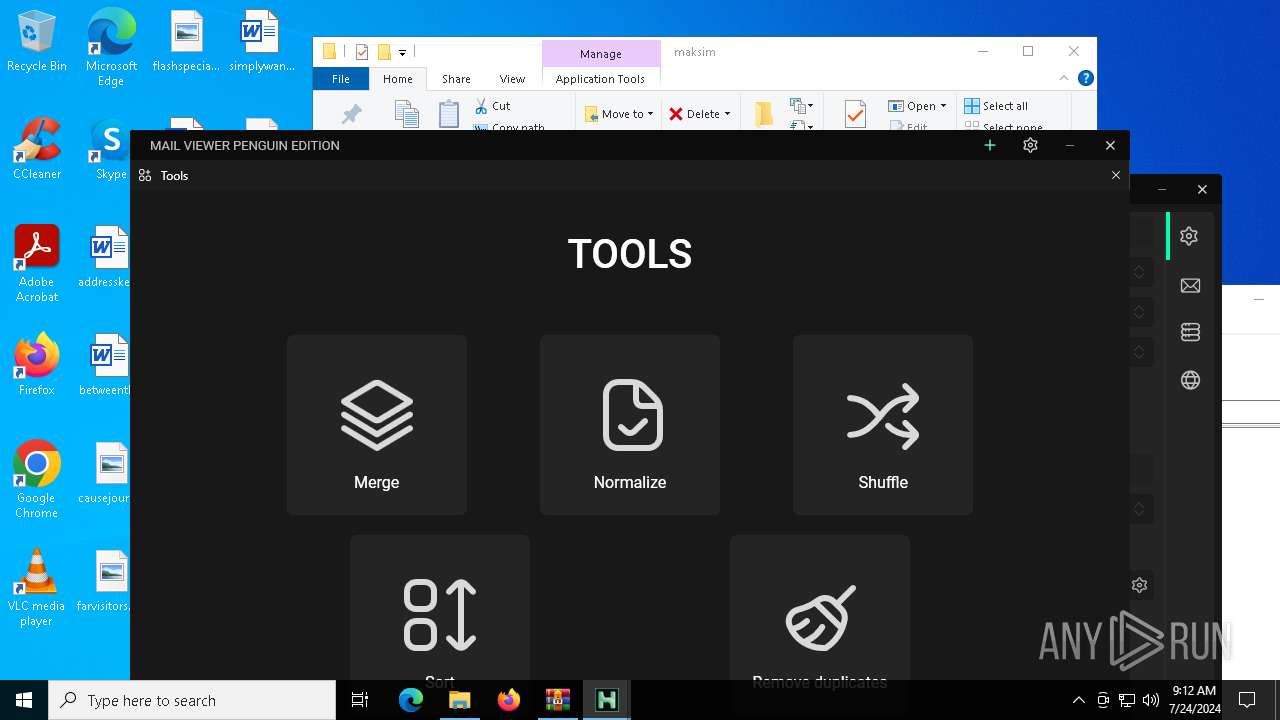Open Edge from the taskbar
This screenshot has height=720, width=1280.
pyautogui.click(x=411, y=700)
